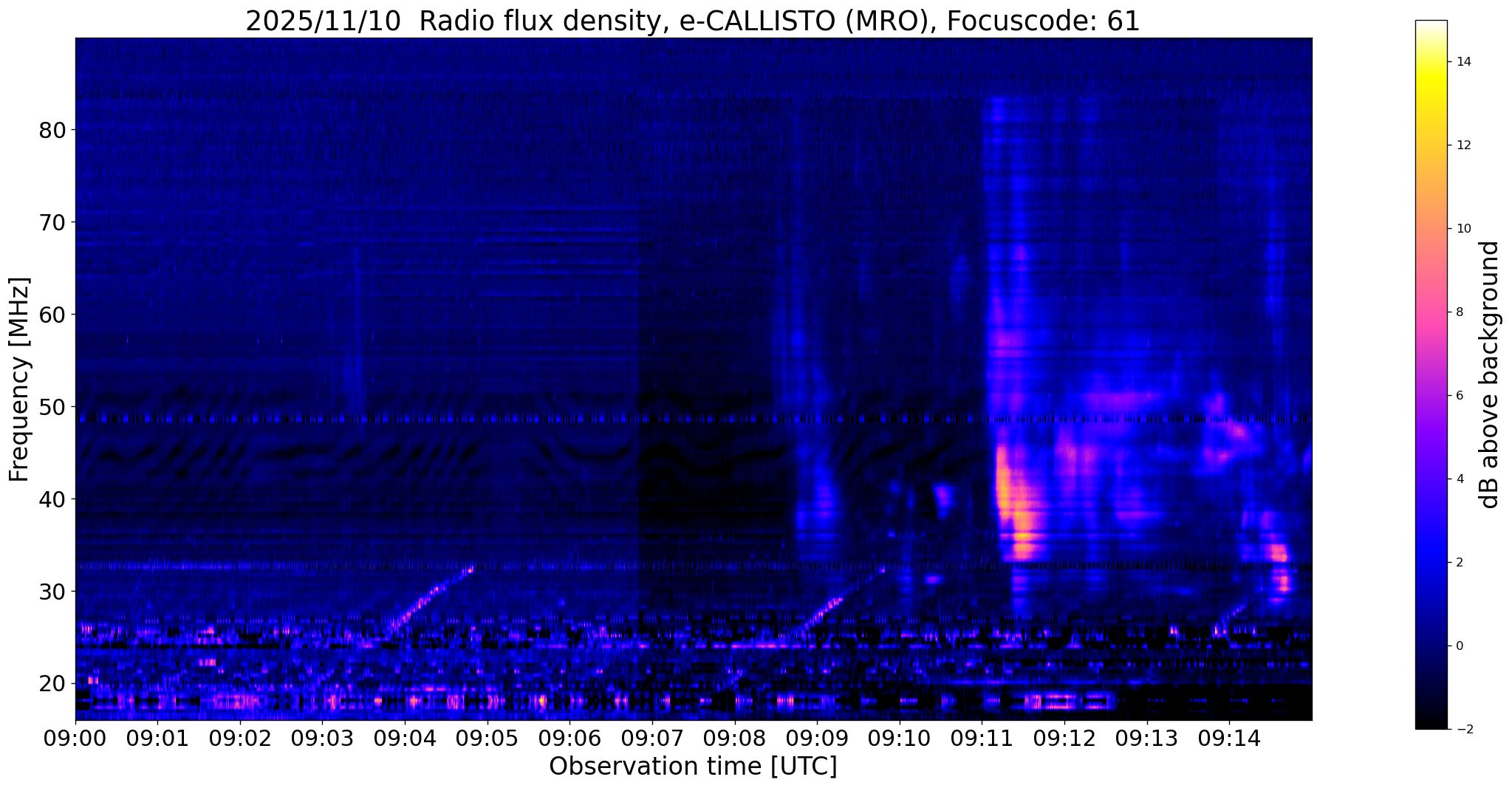Click the 30 MHz frequency tick label
This screenshot has width=1512, height=788.
52,592
